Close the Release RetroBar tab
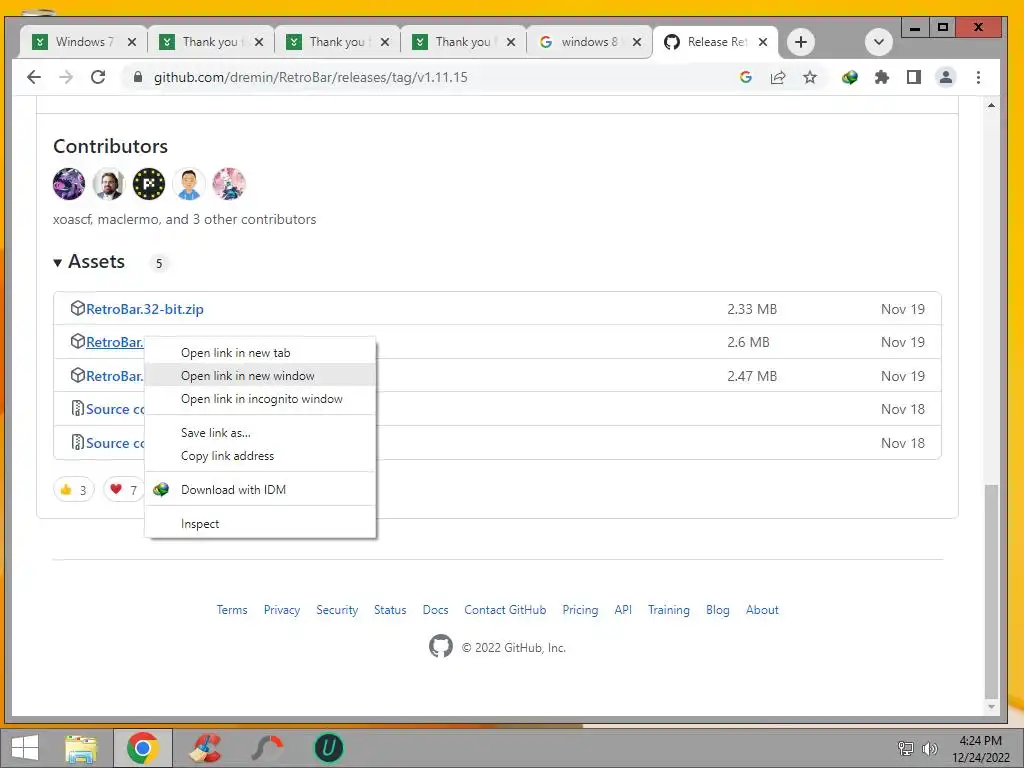The image size is (1024, 768). click(763, 42)
